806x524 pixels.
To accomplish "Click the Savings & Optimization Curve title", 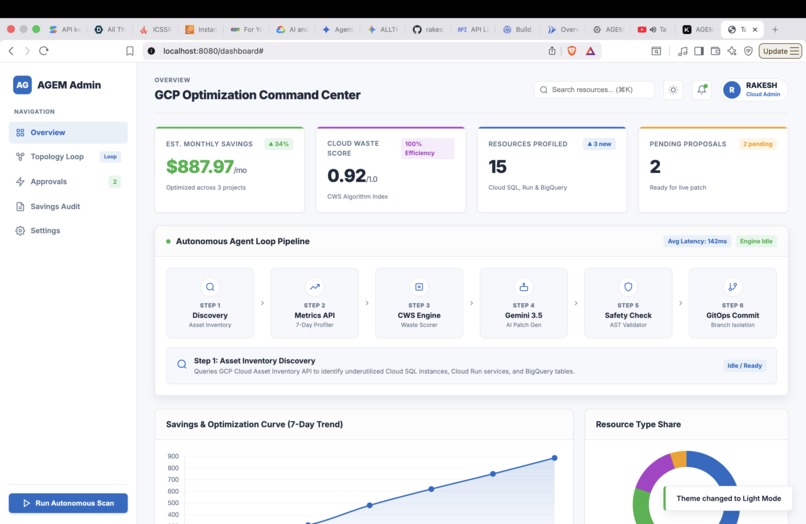I will 254,424.
